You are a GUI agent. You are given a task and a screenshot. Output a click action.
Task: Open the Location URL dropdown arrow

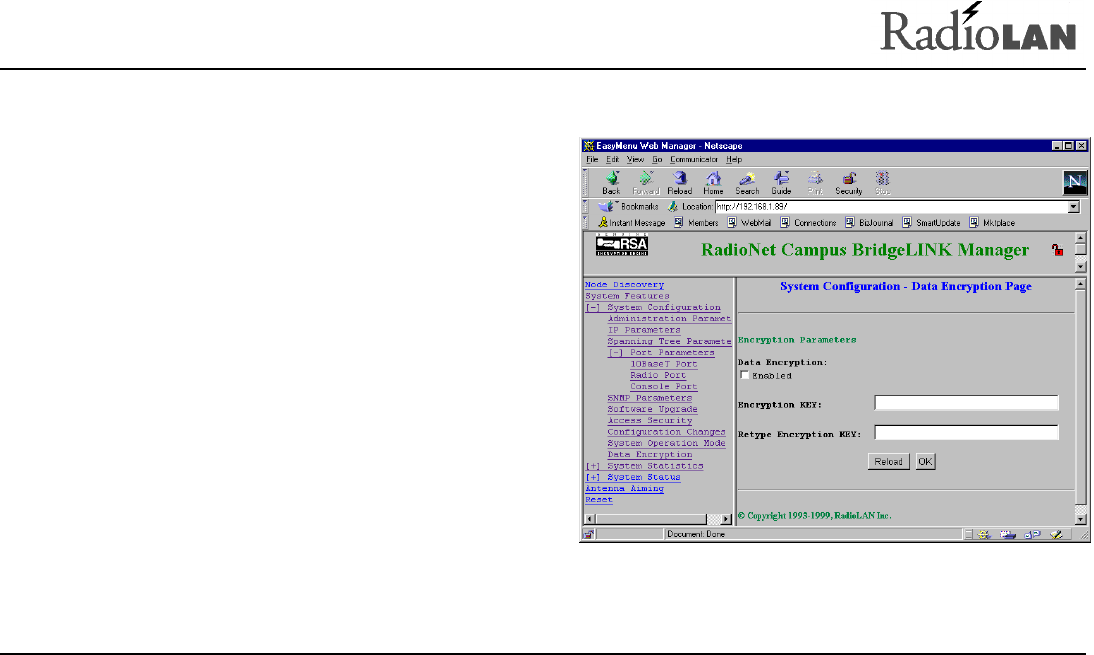coord(1073,207)
